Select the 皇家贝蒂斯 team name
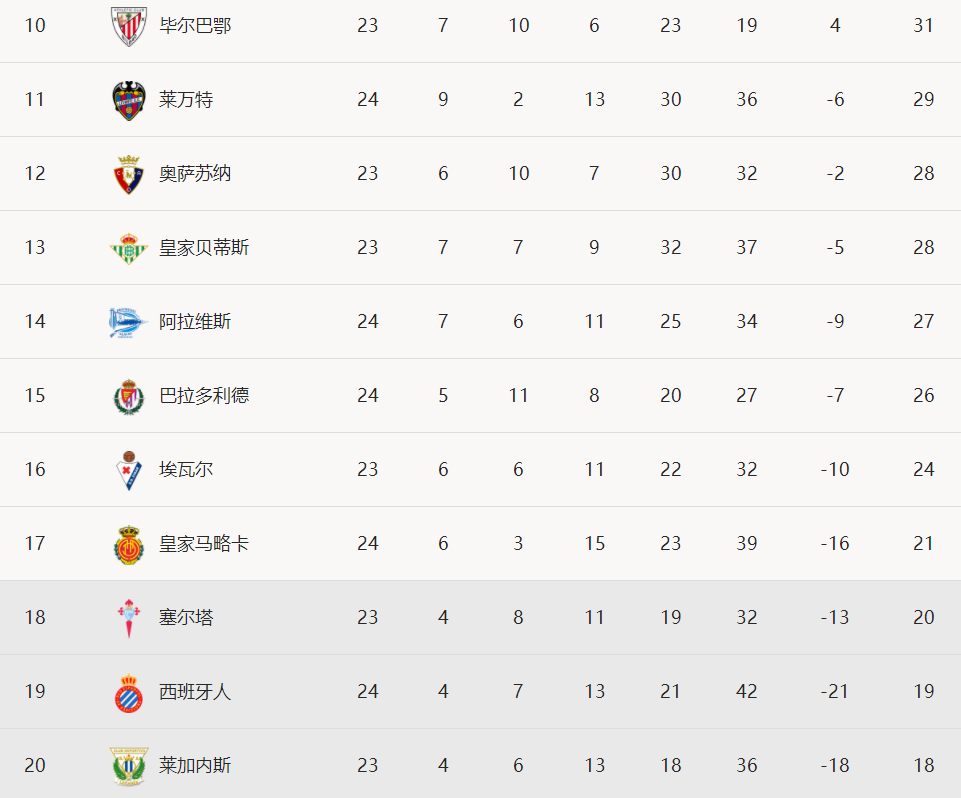 pos(204,248)
